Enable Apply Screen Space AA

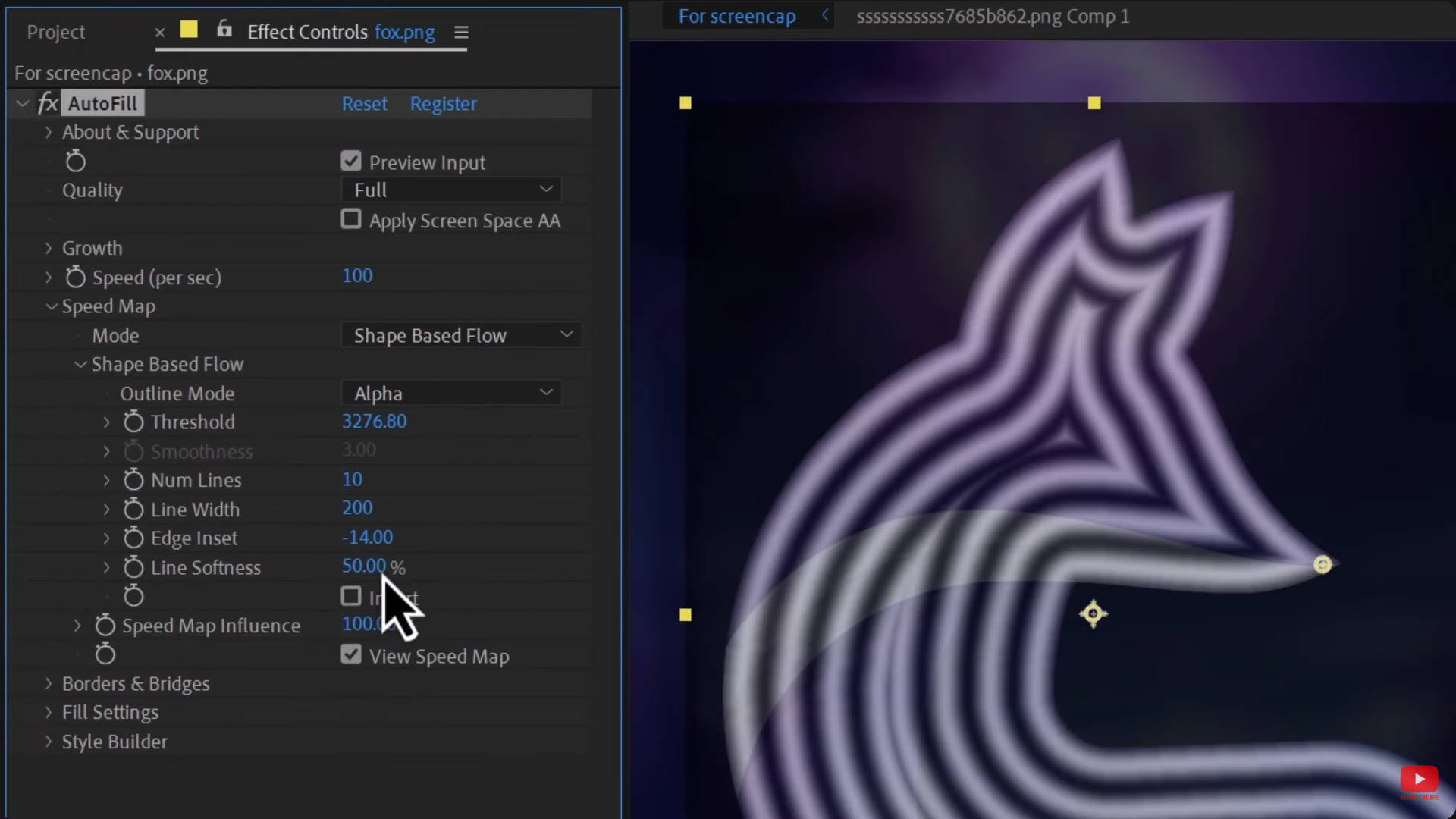click(x=350, y=219)
